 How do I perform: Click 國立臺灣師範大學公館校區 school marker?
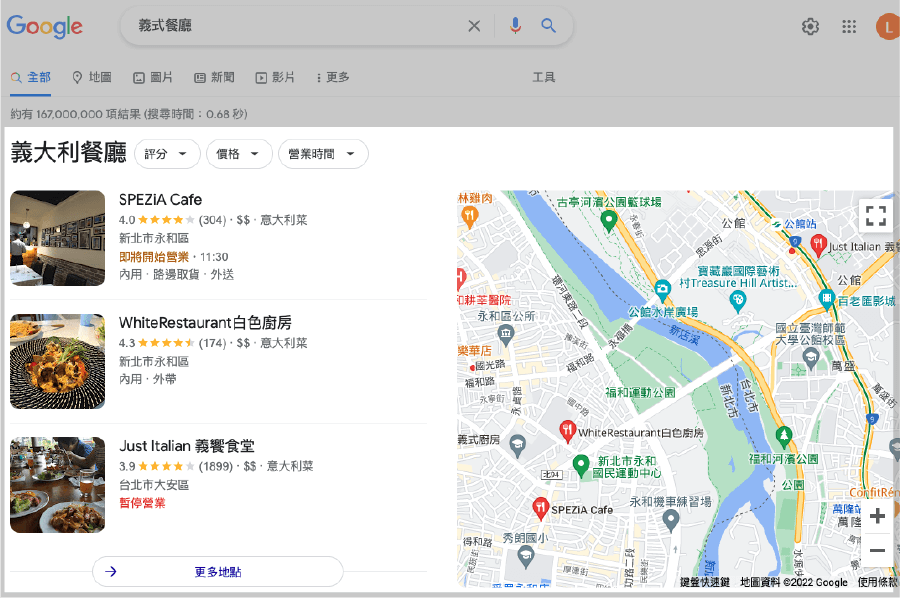[810, 359]
